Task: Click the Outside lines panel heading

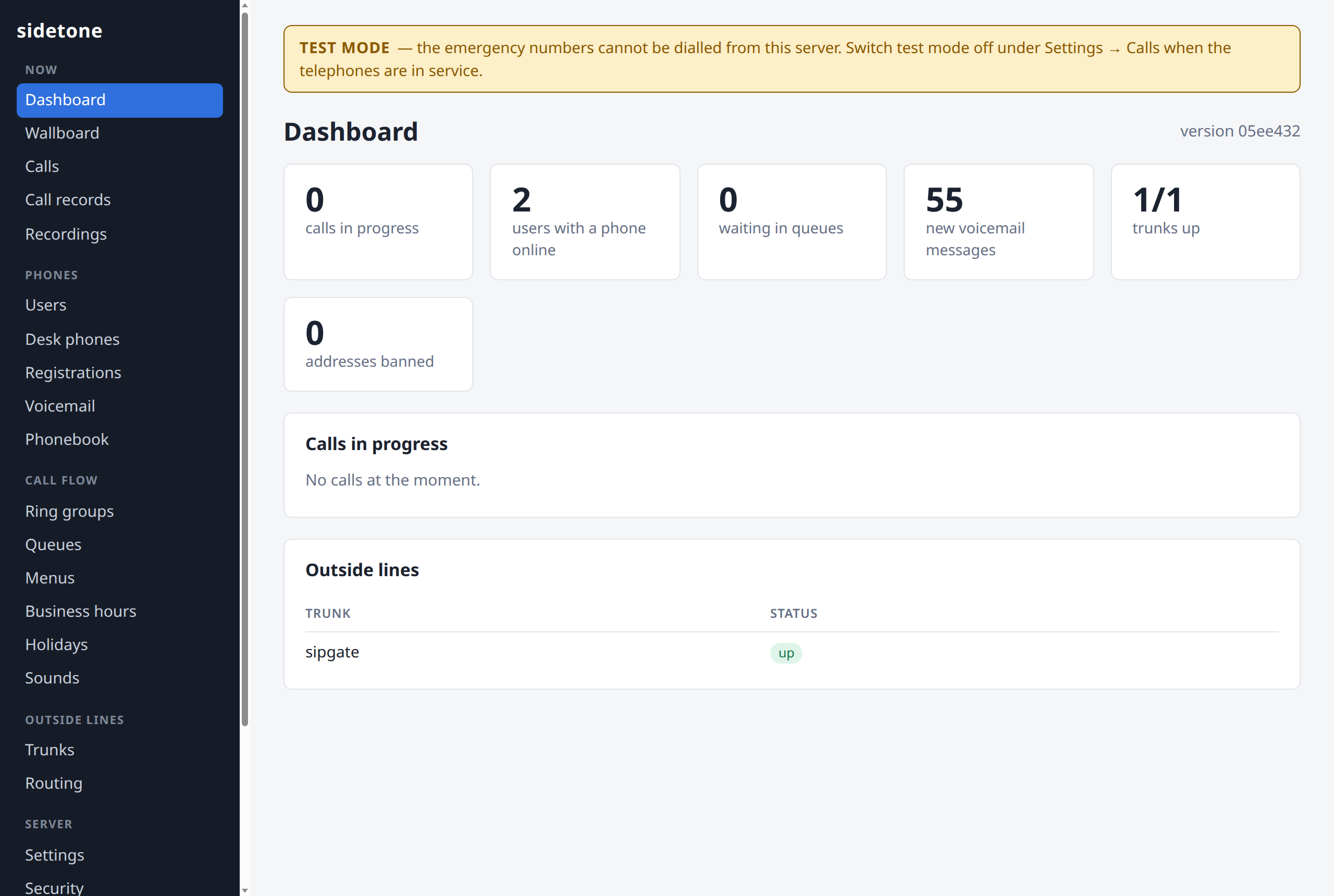Action: (362, 570)
